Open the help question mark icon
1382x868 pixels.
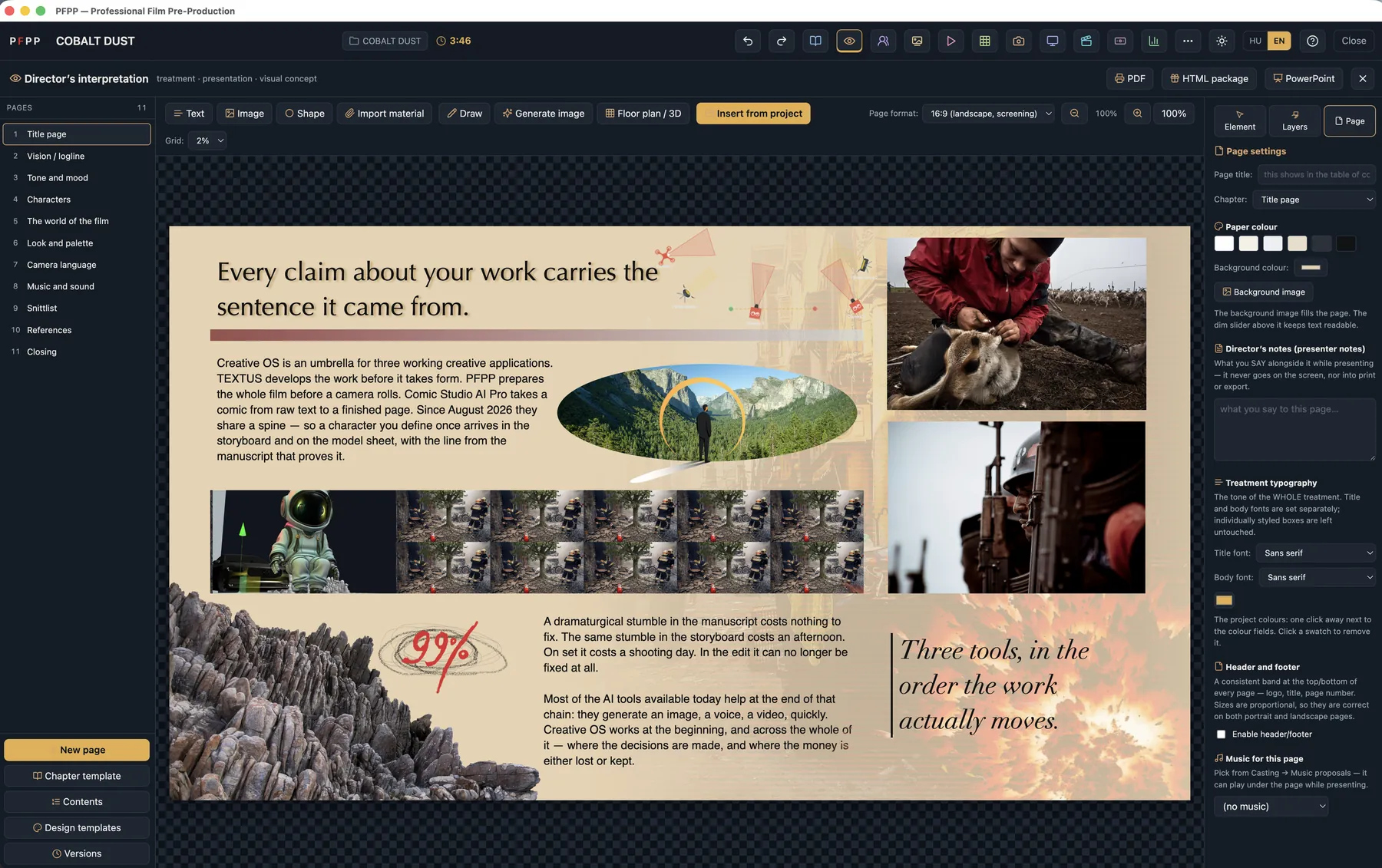1313,41
